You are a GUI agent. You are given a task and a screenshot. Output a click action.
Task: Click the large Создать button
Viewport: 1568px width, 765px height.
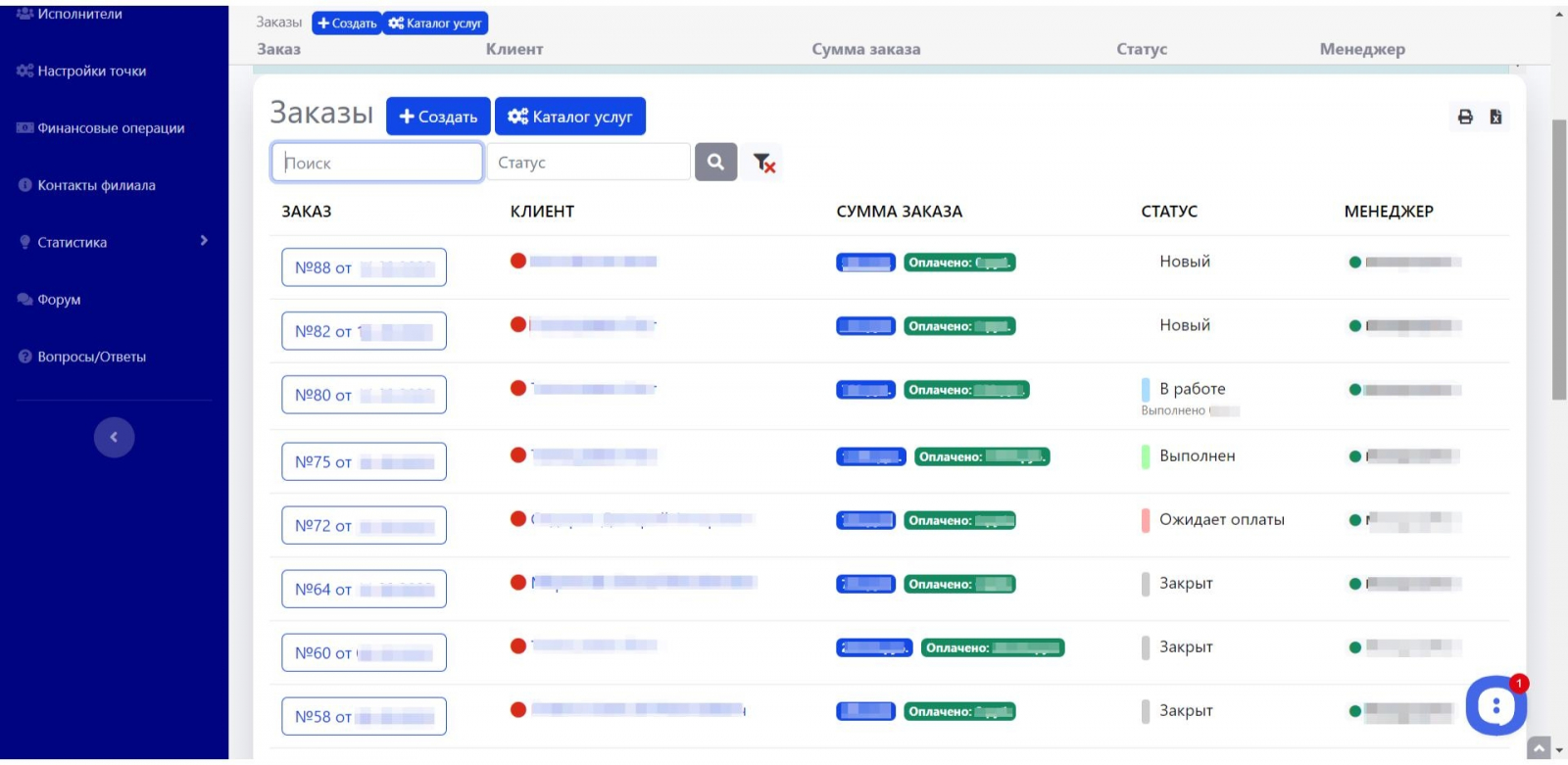click(x=438, y=117)
